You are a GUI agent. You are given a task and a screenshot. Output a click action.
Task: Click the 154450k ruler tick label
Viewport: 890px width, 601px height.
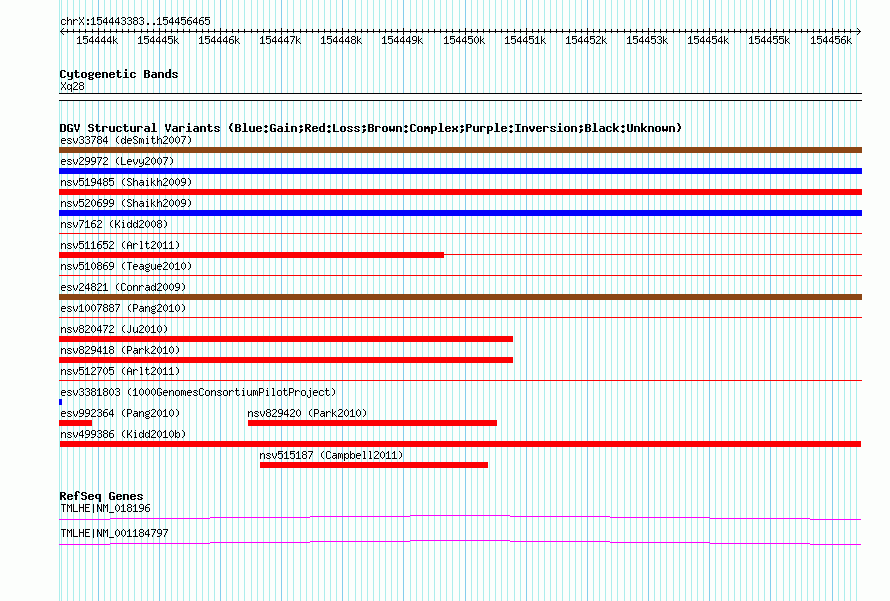pos(464,40)
